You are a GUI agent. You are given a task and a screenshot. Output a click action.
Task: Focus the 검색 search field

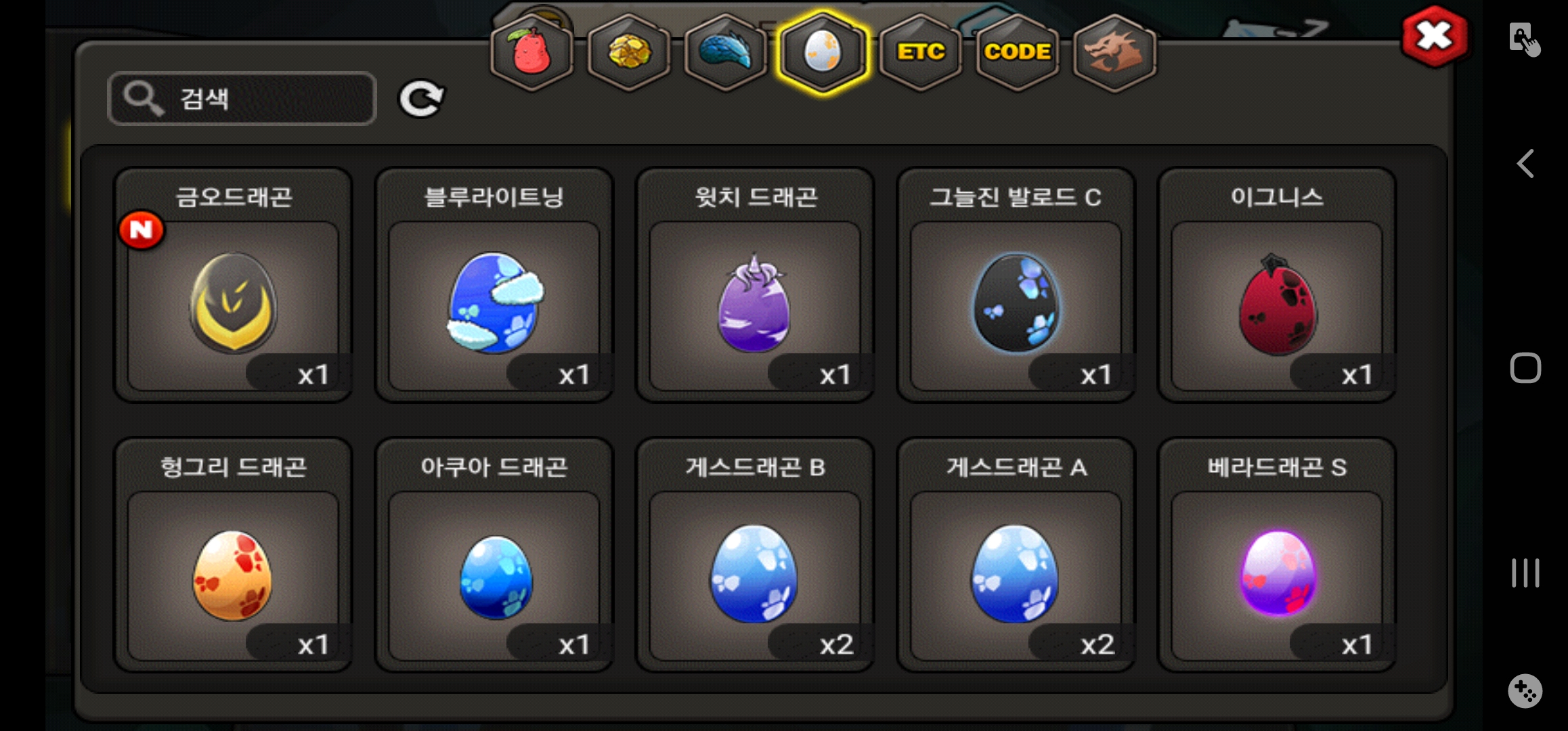coord(242,99)
